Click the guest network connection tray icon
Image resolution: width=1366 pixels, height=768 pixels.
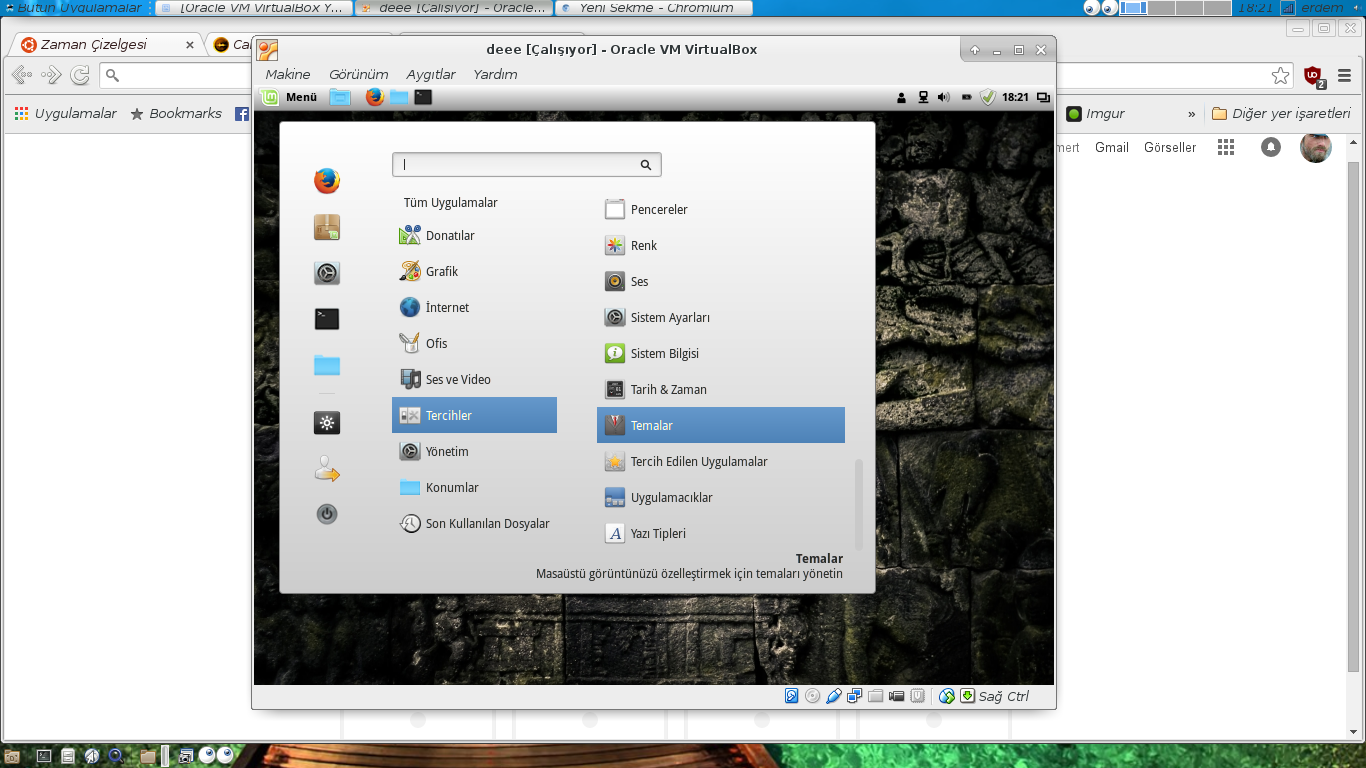point(923,97)
